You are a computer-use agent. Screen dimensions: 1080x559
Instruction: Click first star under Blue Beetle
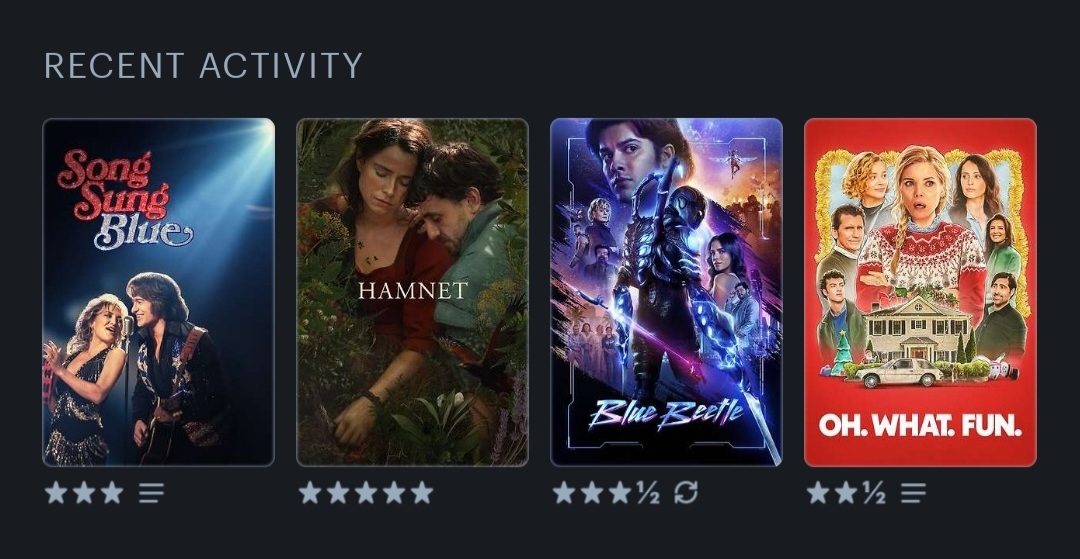[563, 493]
